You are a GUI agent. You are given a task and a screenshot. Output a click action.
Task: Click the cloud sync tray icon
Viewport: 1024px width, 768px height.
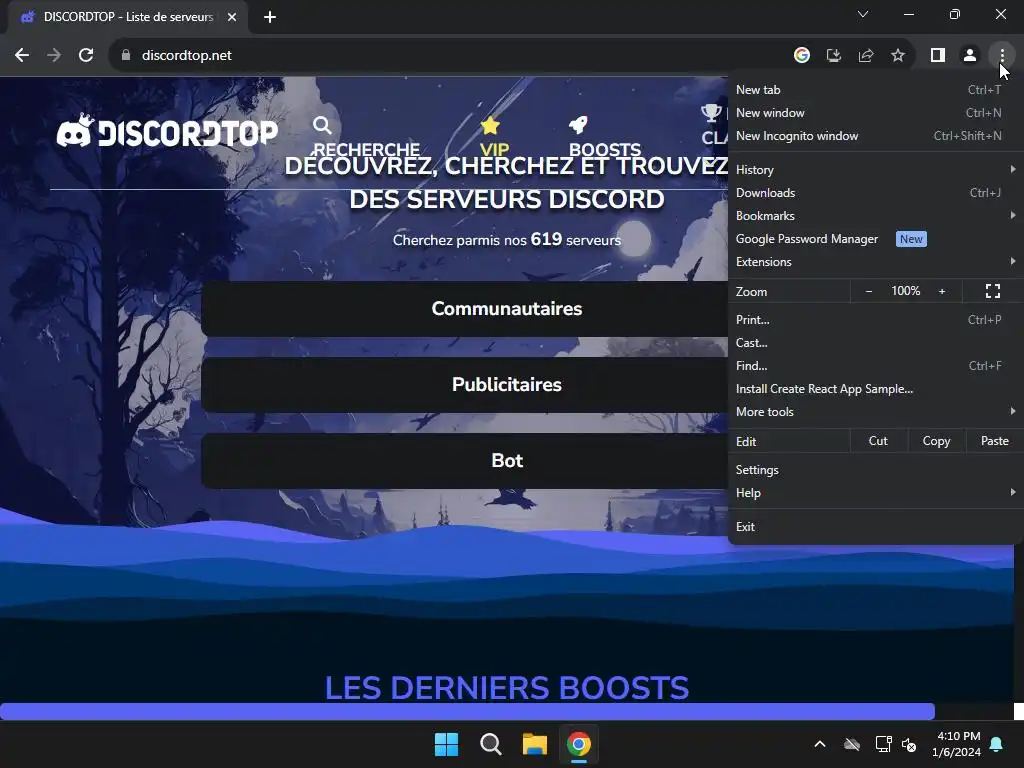852,744
